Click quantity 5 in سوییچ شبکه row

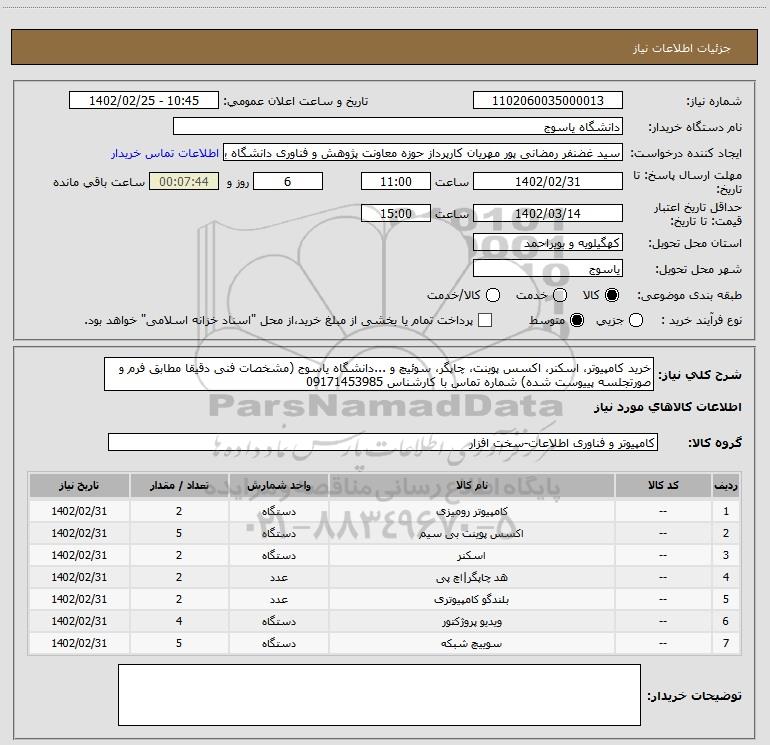pyautogui.click(x=179, y=643)
